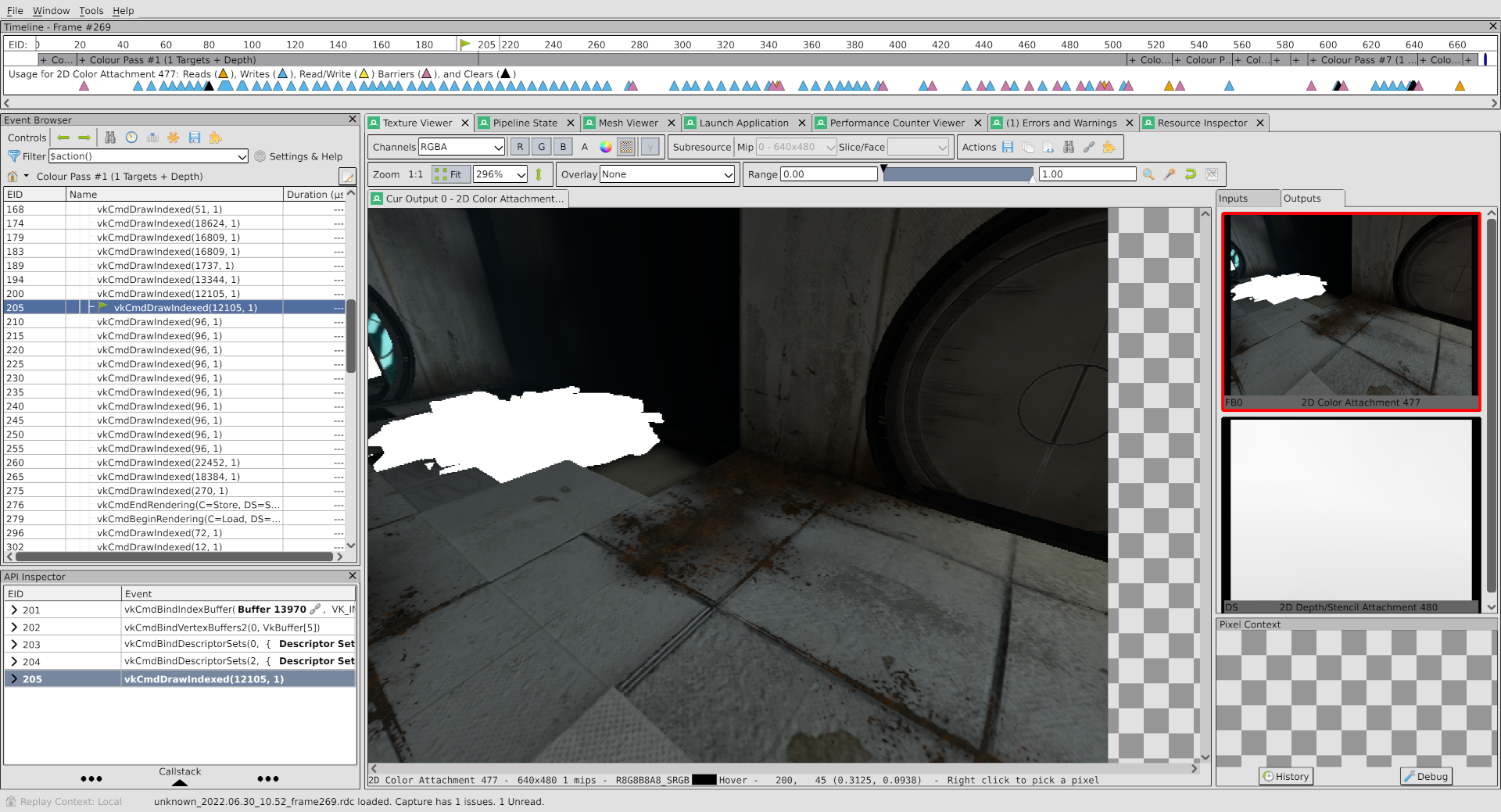Toggle Red channel button
The width and height of the screenshot is (1501, 812).
click(x=520, y=147)
